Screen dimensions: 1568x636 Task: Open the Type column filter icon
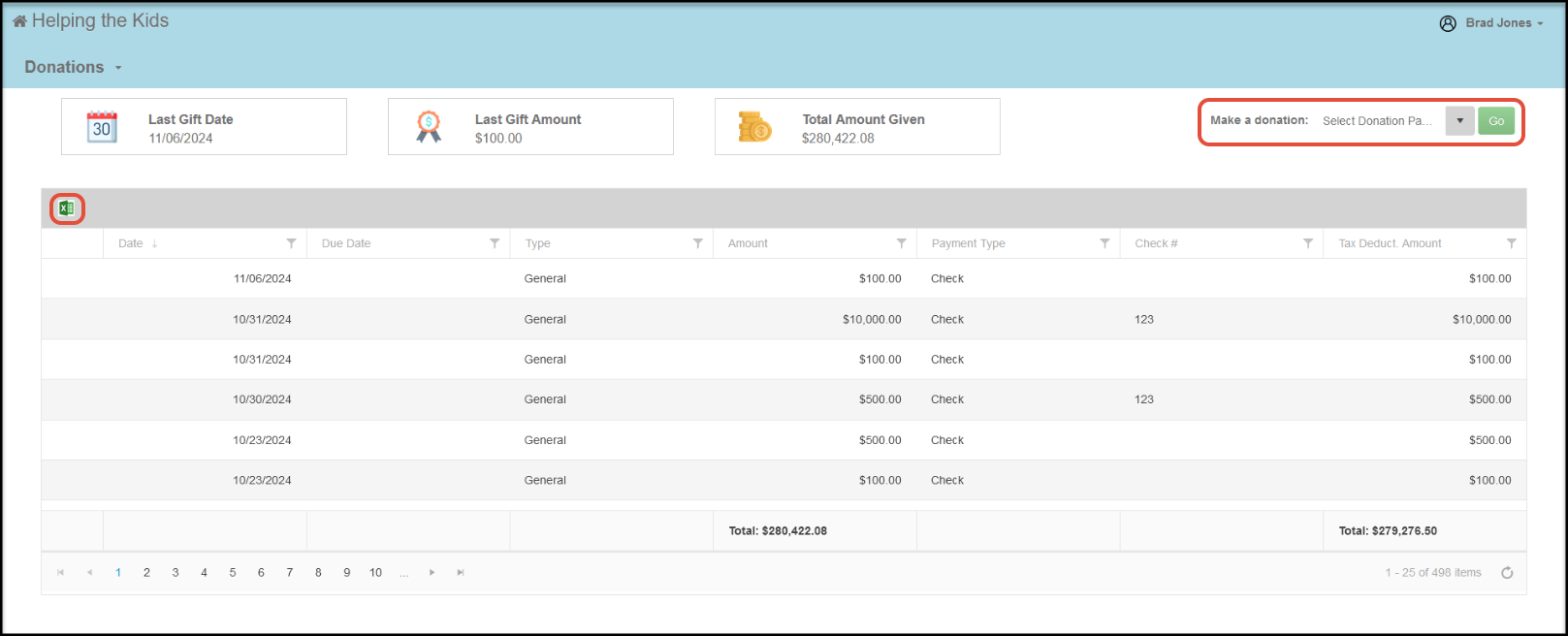(x=698, y=243)
